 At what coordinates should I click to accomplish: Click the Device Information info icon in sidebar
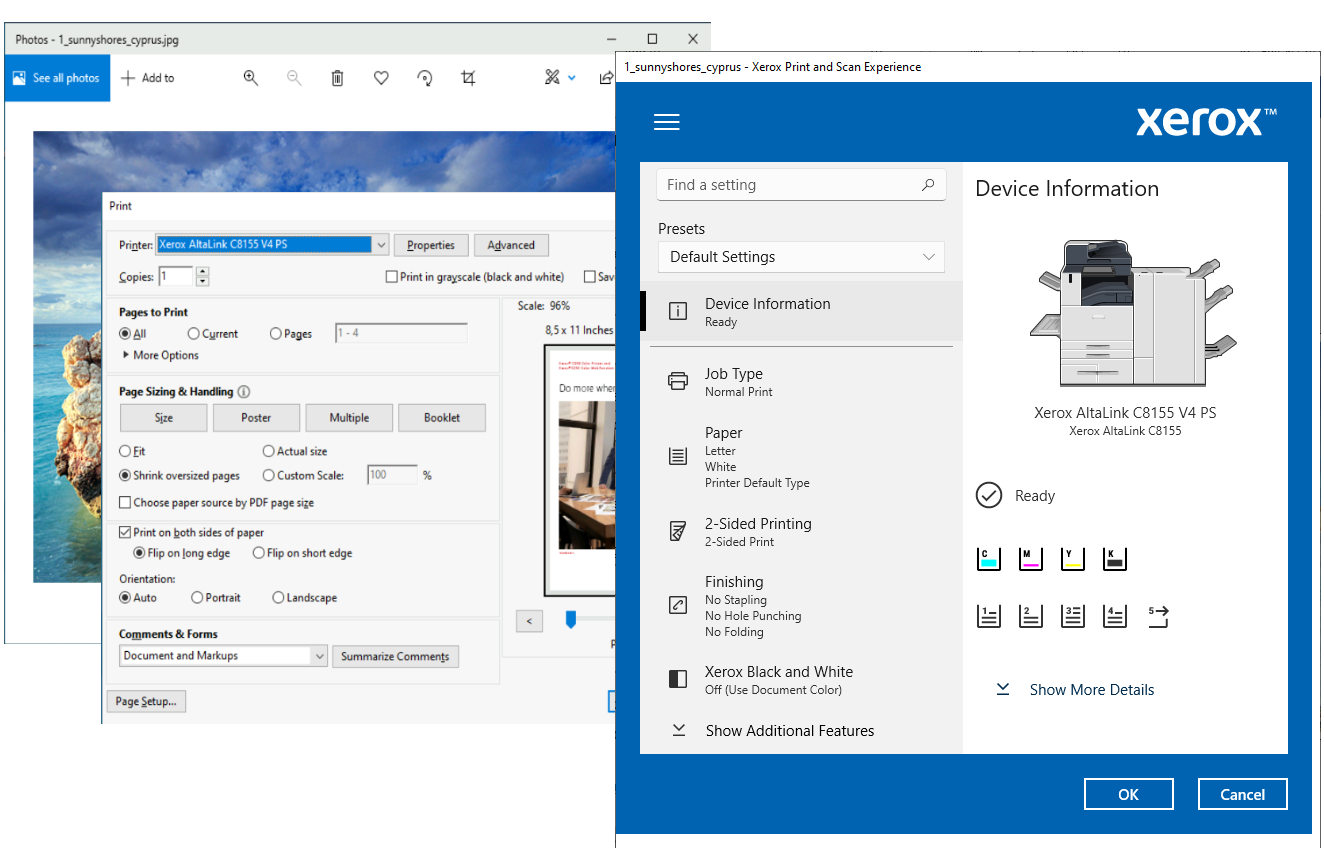[678, 311]
